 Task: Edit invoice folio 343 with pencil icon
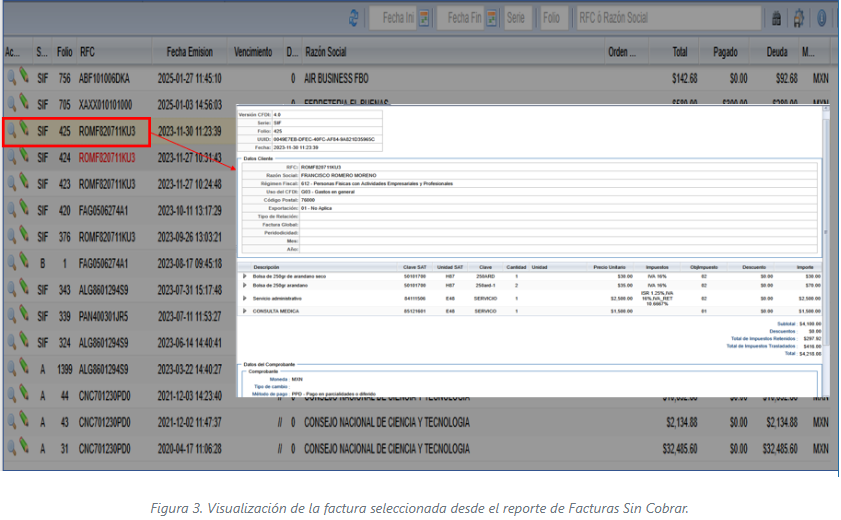coord(24,290)
